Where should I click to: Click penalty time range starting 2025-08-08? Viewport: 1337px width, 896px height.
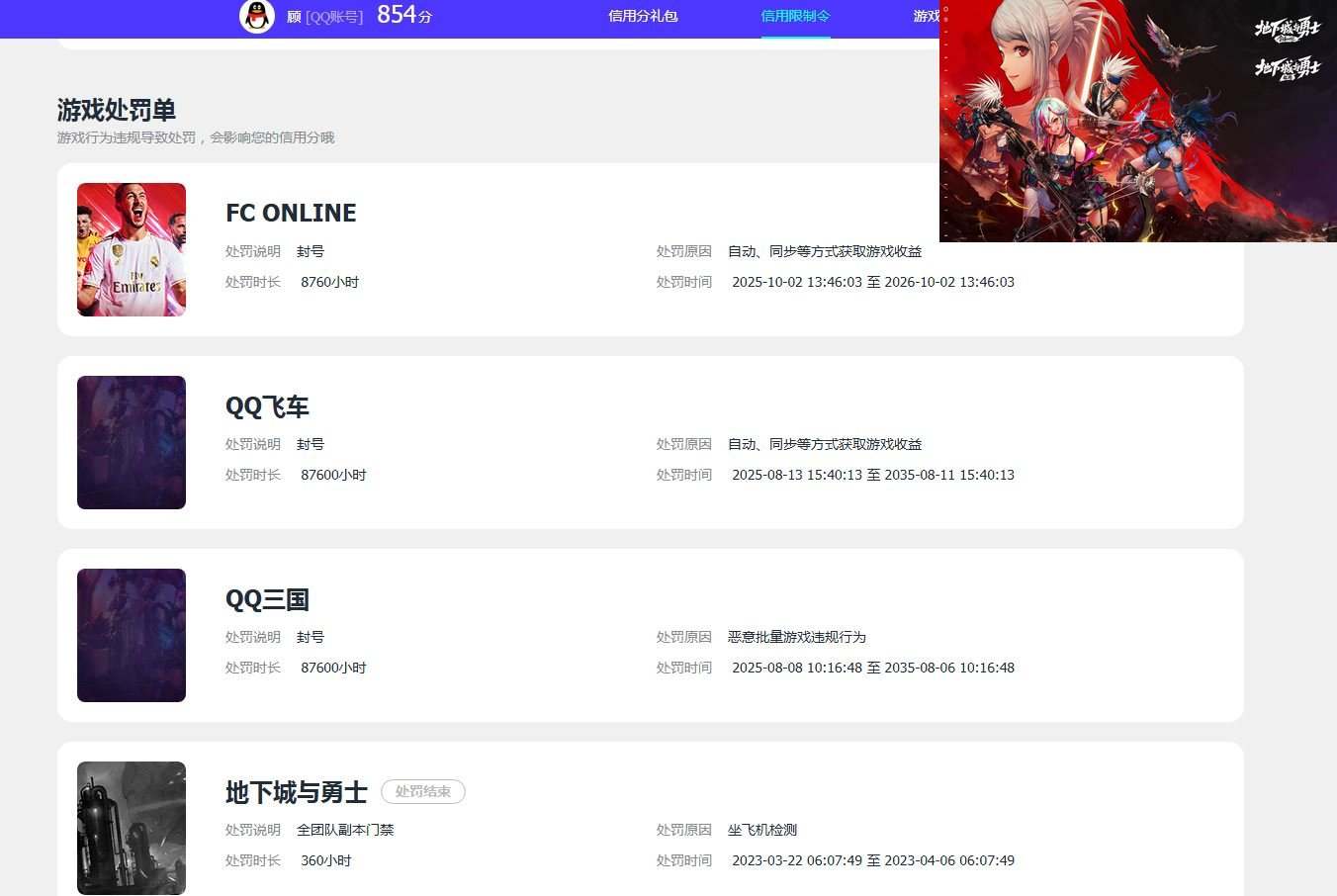[x=873, y=668]
